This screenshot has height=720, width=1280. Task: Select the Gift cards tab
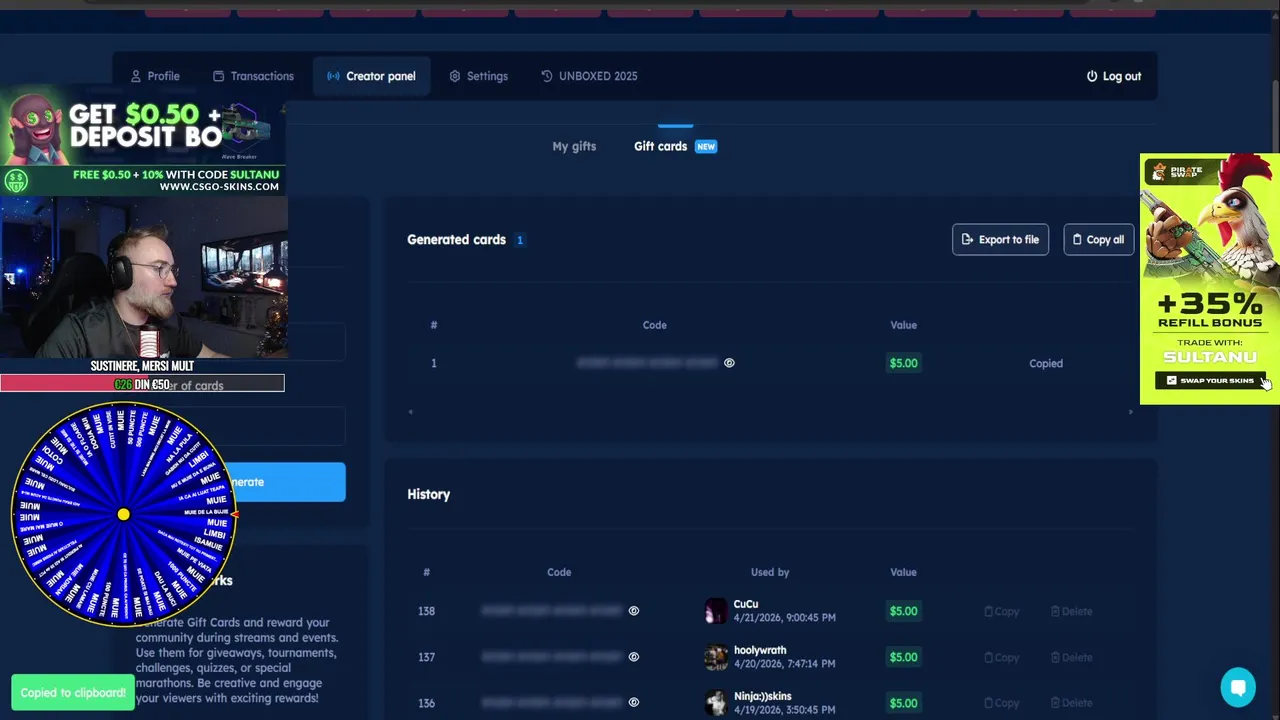pos(675,146)
